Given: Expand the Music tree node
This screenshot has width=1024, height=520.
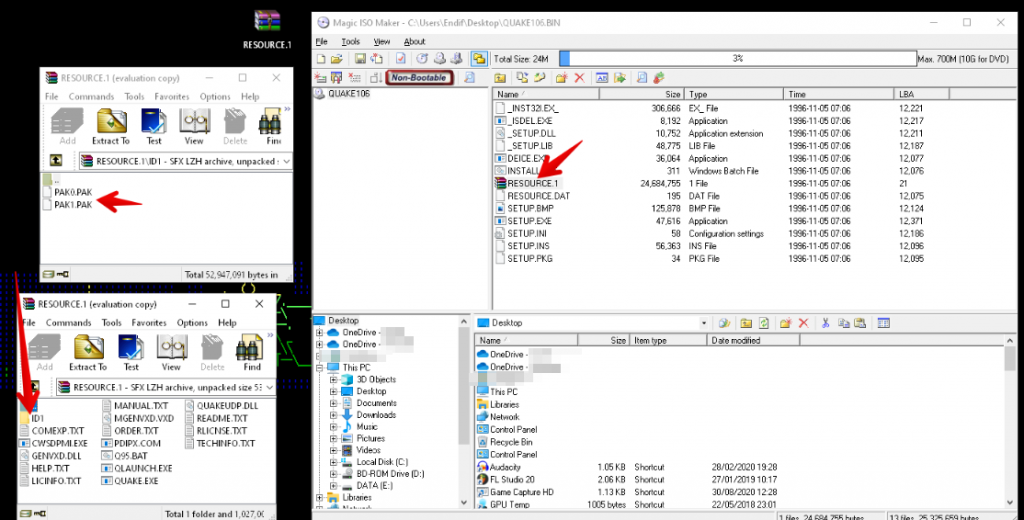Looking at the screenshot, I should [x=334, y=427].
